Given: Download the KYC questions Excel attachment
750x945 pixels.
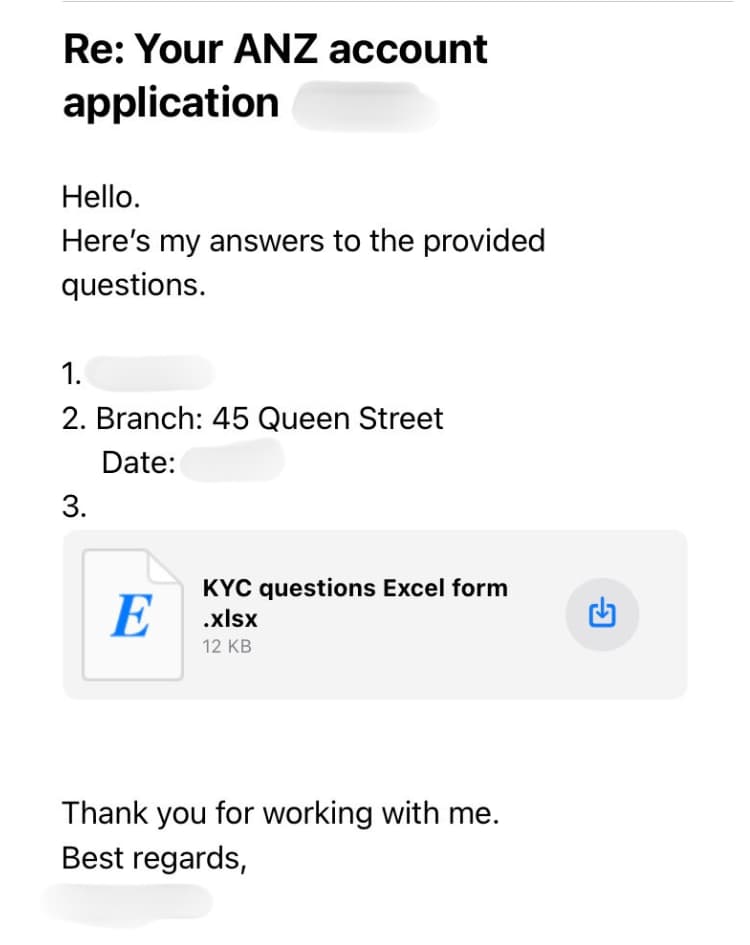Looking at the screenshot, I should coord(600,613).
